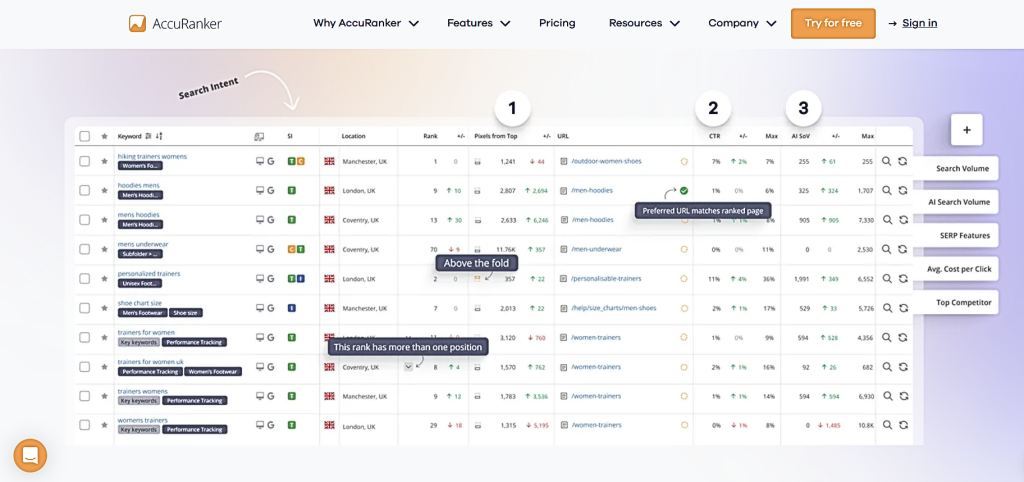Check the personalized trainers row
The image size is (1024, 482).
click(84, 278)
